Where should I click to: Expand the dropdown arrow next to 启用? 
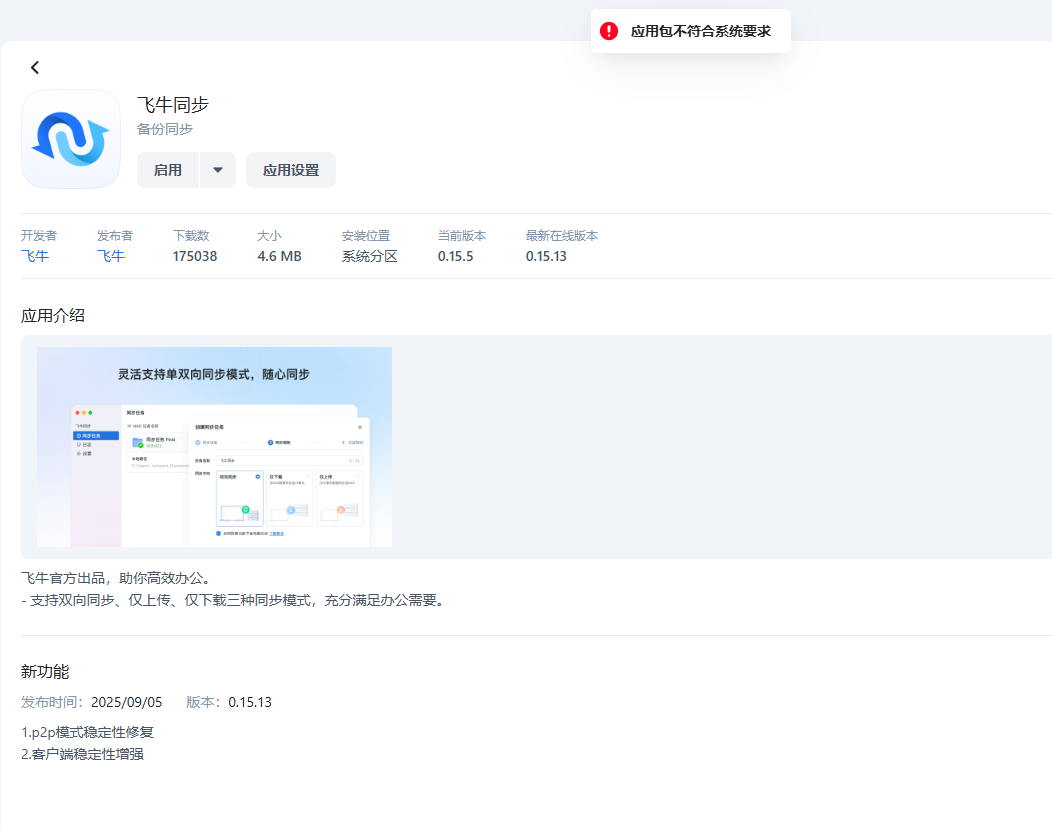coord(218,170)
